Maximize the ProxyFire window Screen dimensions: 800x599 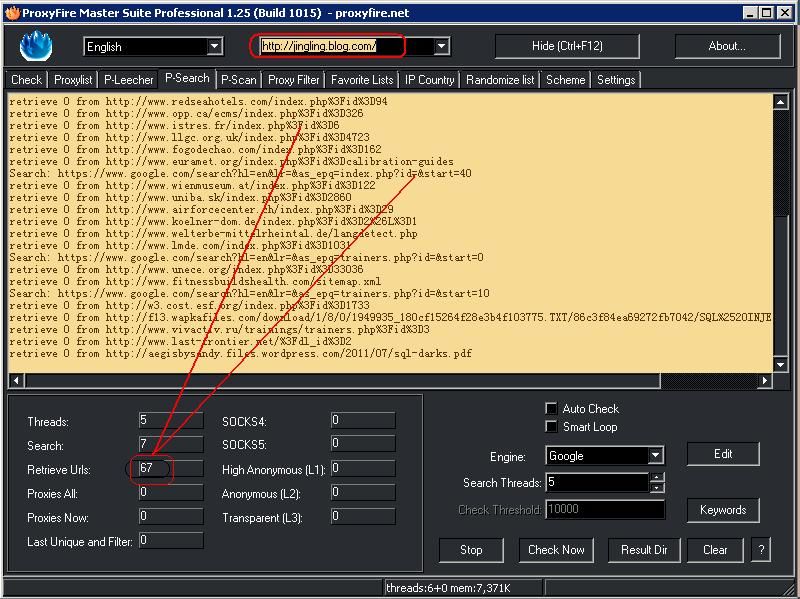(x=766, y=13)
